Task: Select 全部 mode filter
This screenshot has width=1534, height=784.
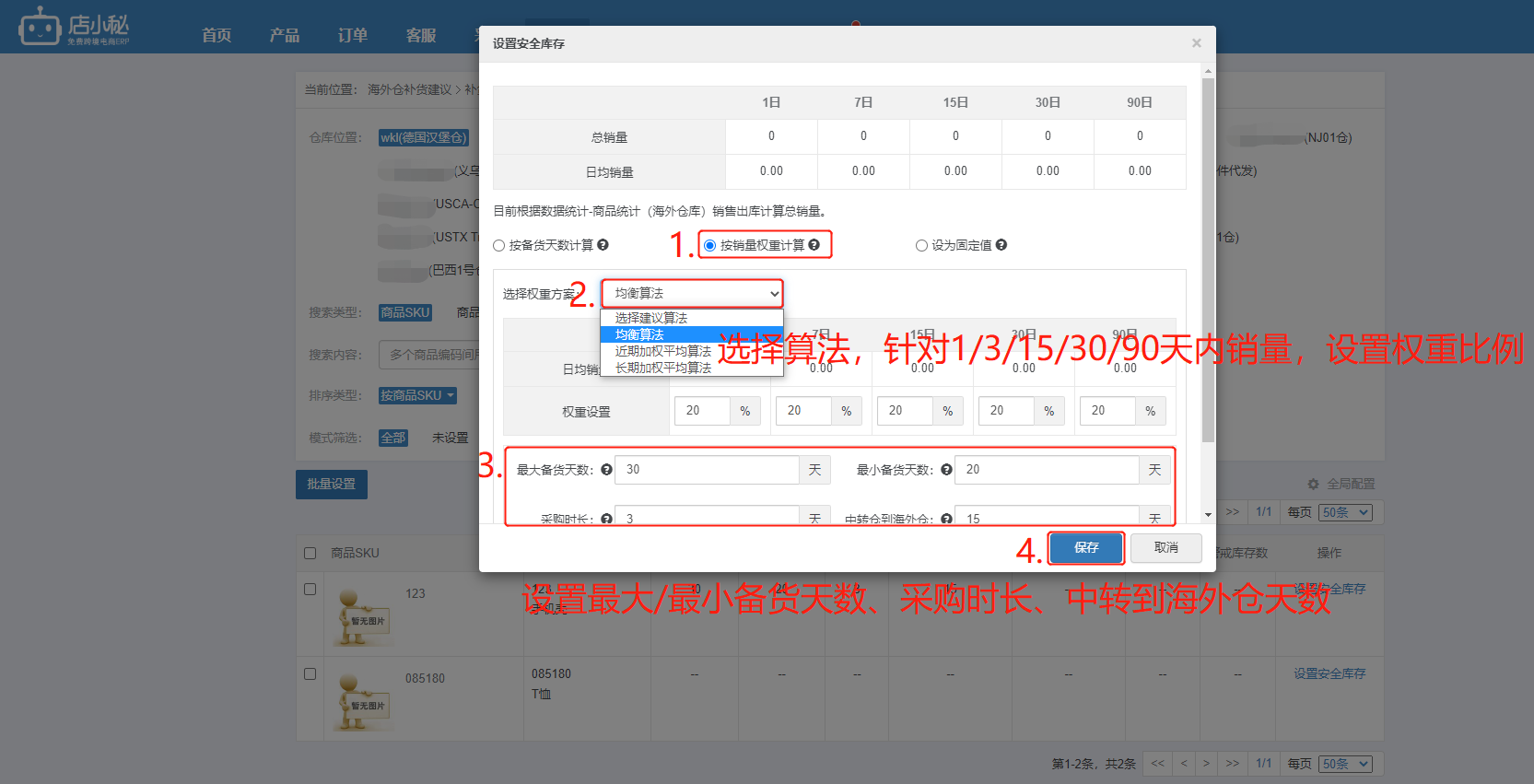Action: click(393, 438)
